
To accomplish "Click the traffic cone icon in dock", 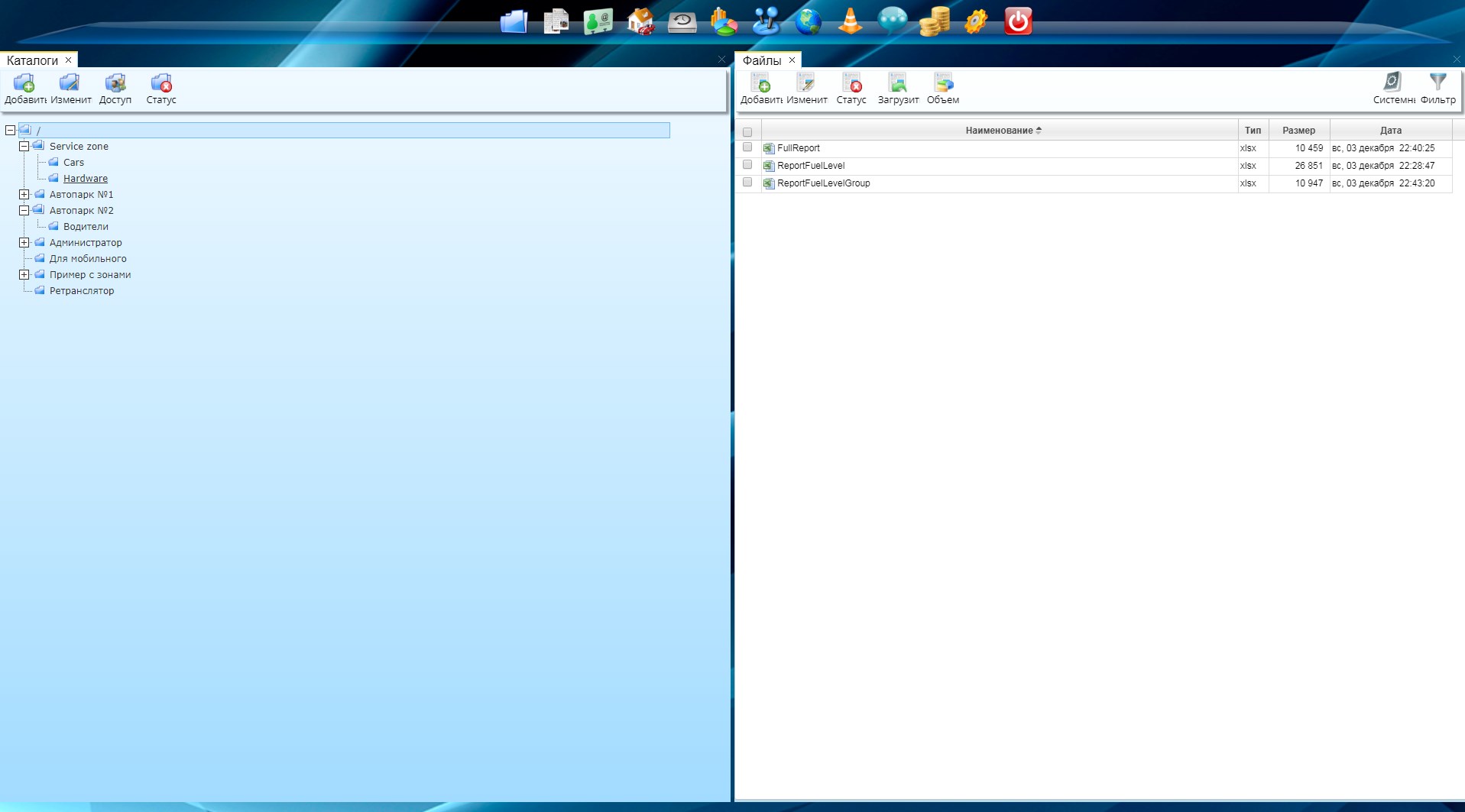I will click(850, 21).
